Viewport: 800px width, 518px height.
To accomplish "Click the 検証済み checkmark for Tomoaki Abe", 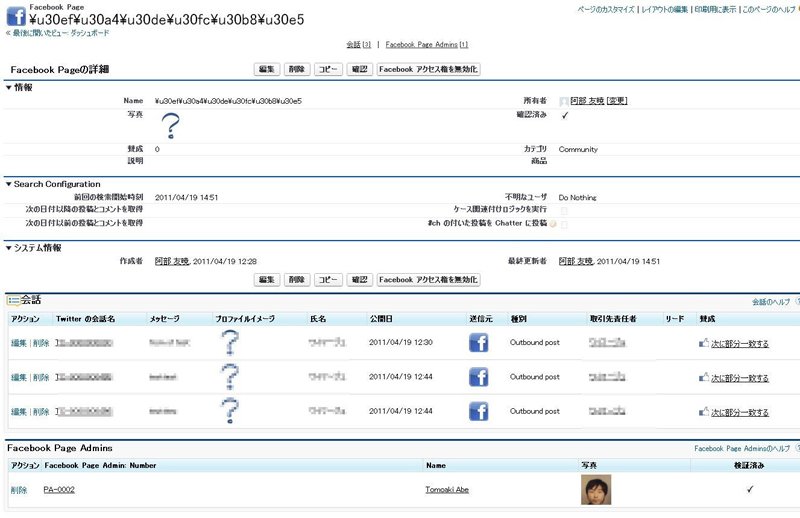I will point(749,489).
